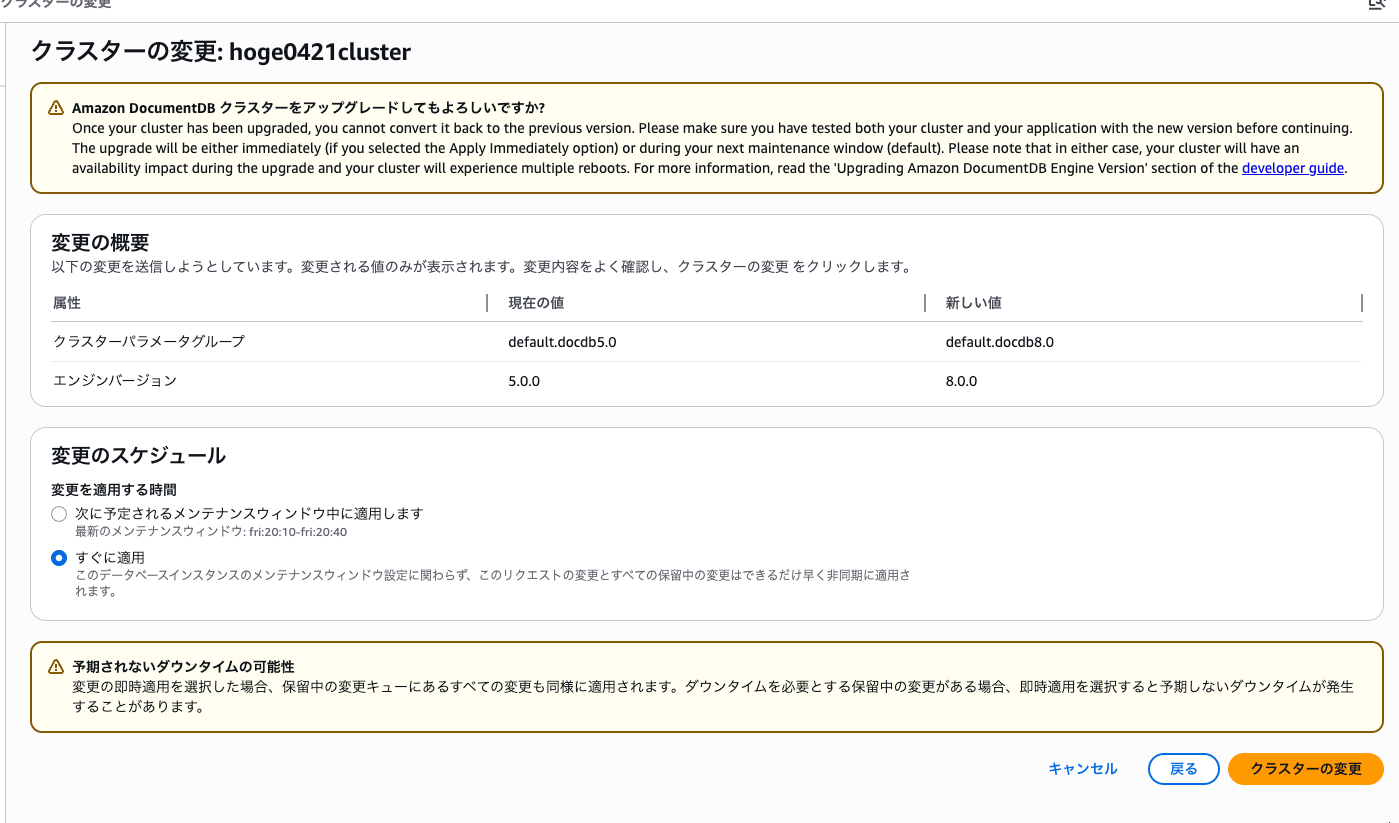Click the selected blue radio indicator for すぐに適用
1399x823 pixels.
pyautogui.click(x=57, y=558)
